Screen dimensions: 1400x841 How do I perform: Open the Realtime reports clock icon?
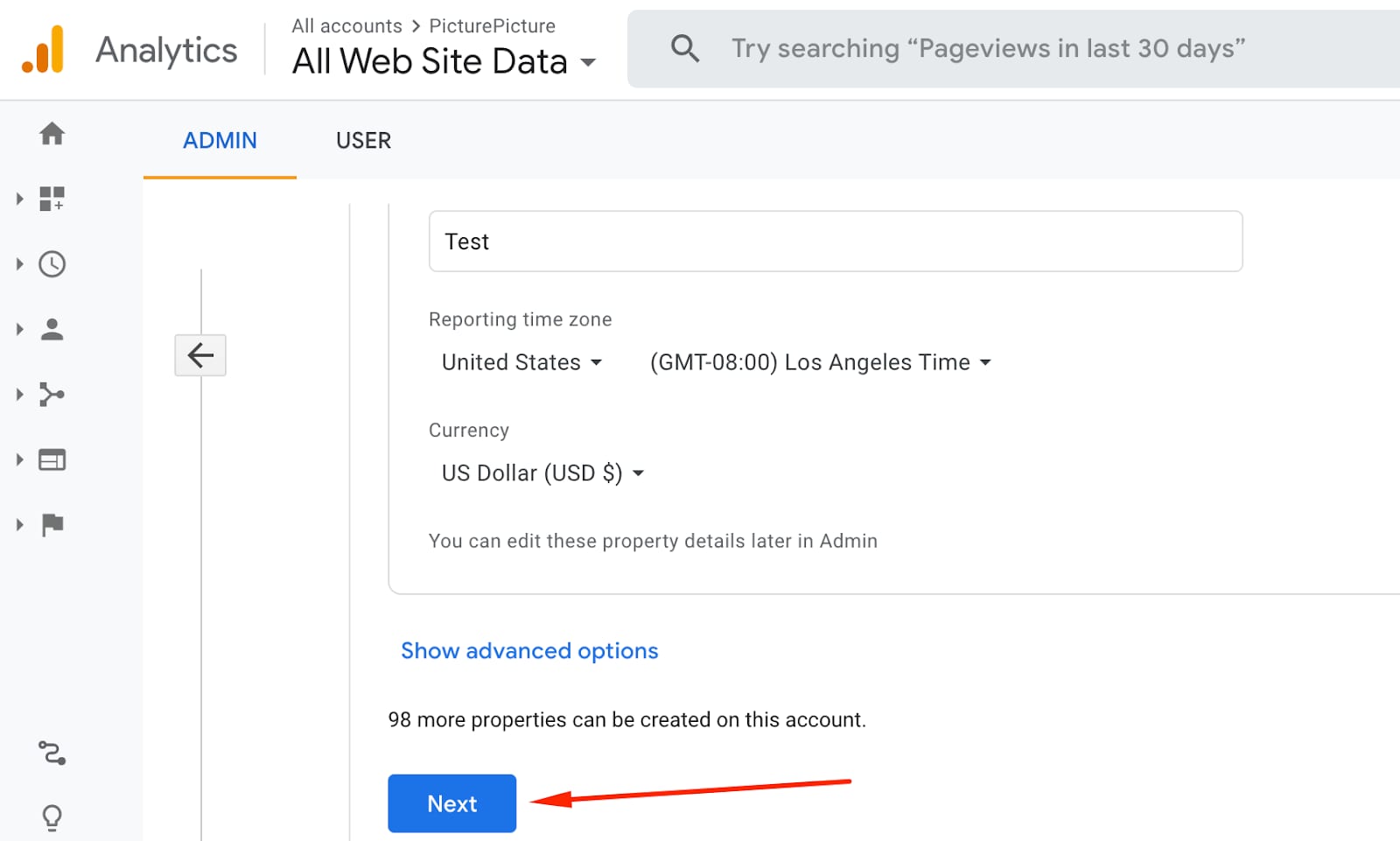tap(52, 263)
